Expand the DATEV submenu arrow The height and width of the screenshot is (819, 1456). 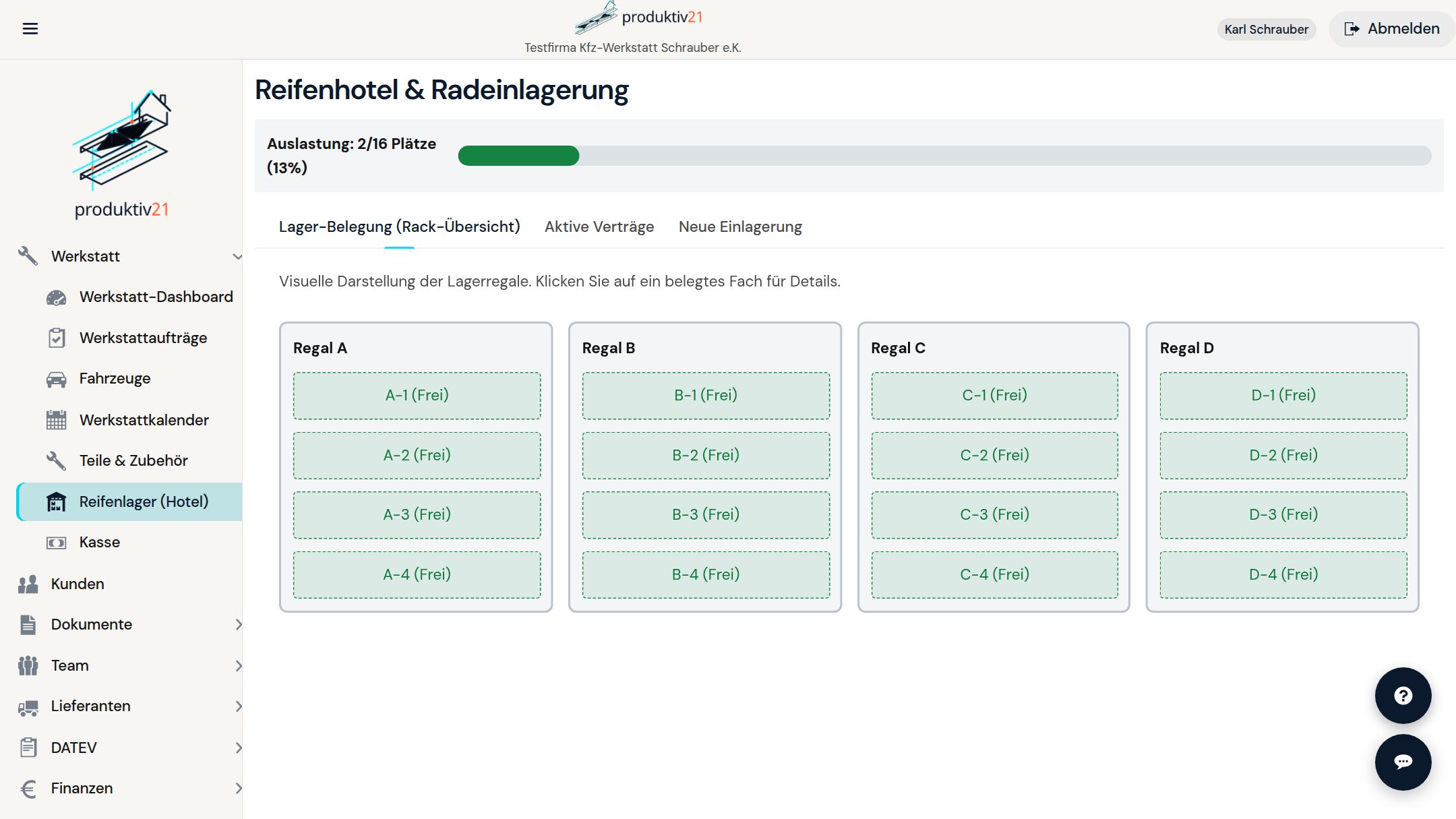[x=238, y=748]
